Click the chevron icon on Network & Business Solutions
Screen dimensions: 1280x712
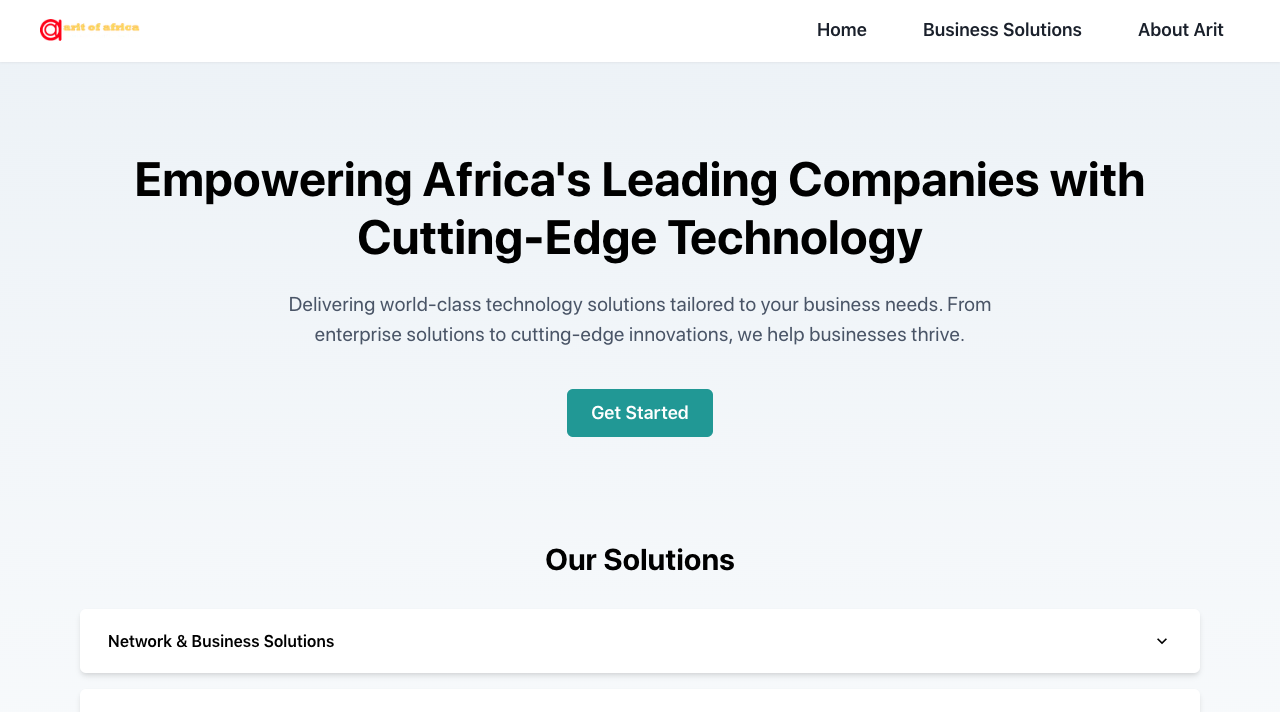tap(1162, 641)
